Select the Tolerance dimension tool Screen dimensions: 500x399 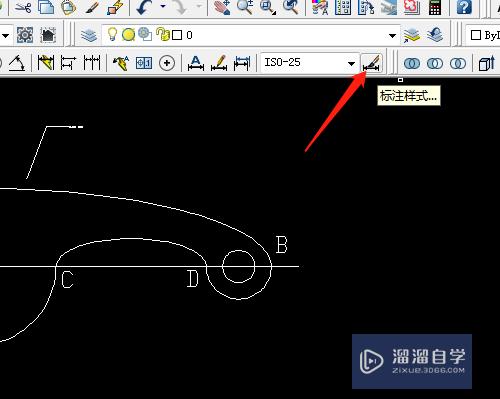click(144, 63)
